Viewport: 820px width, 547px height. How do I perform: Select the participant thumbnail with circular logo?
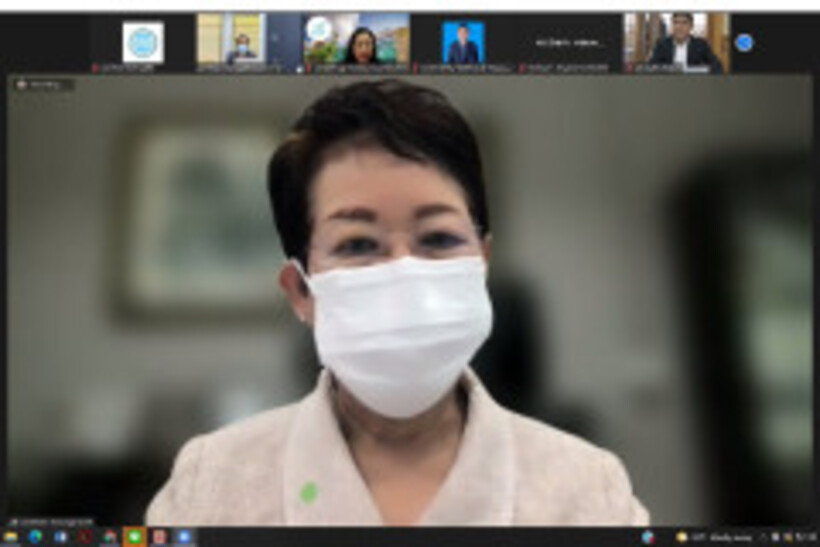pyautogui.click(x=143, y=42)
